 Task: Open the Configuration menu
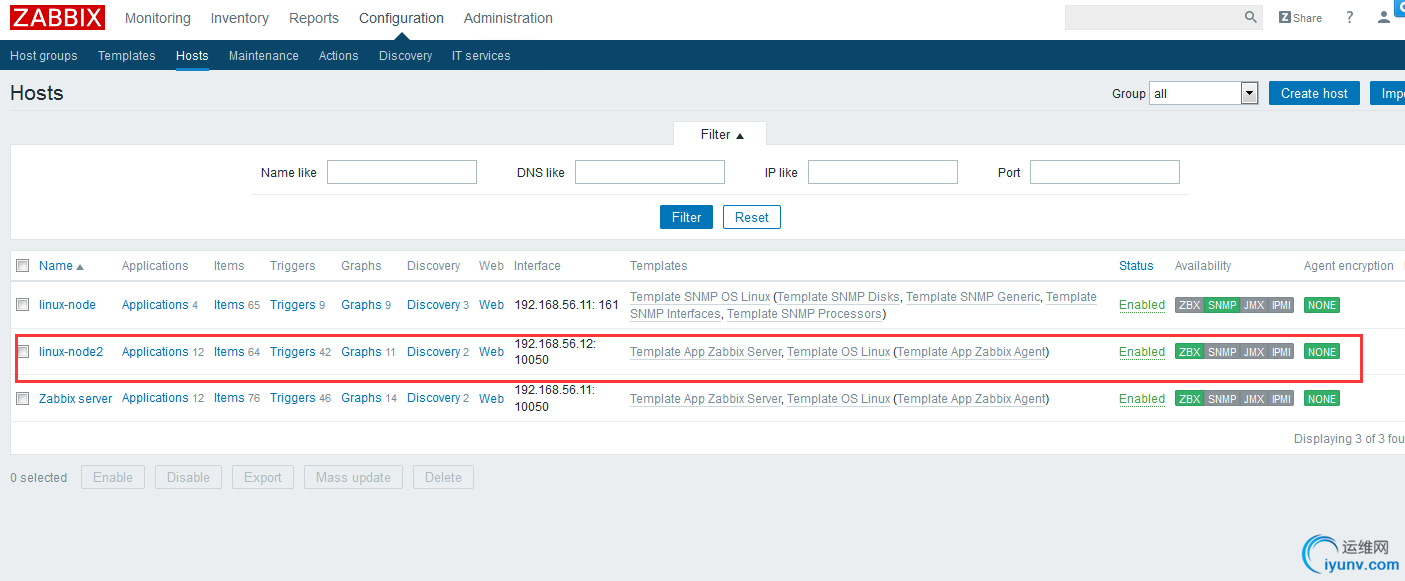coord(401,18)
